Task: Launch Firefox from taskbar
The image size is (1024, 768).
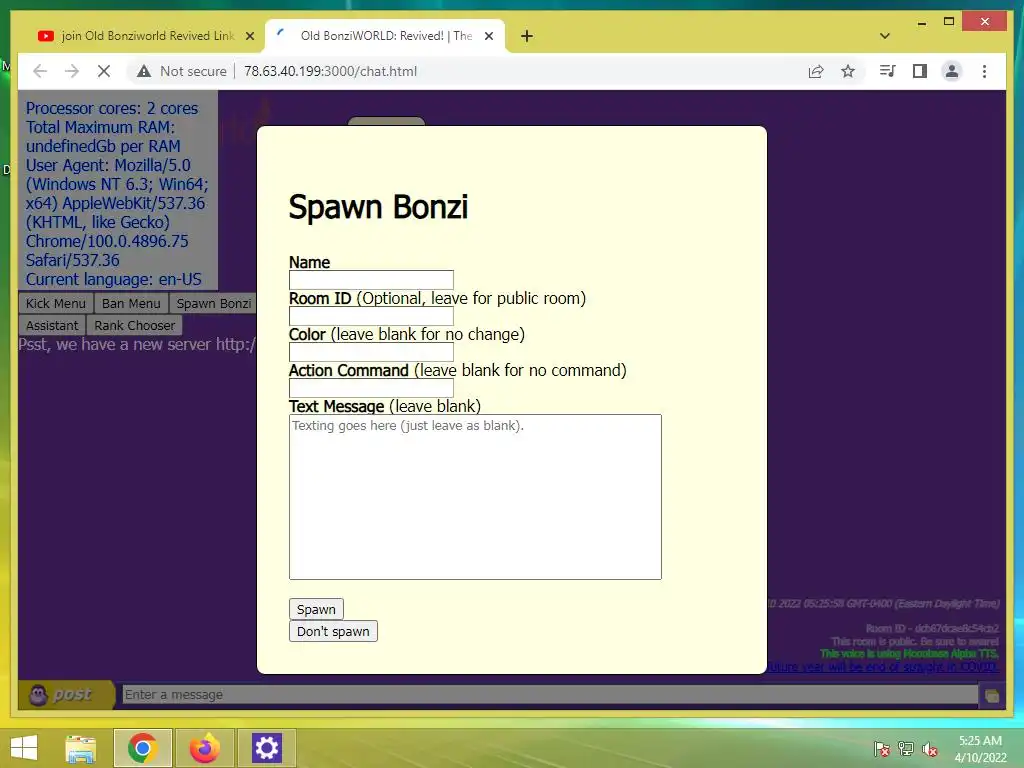Action: coord(204,748)
